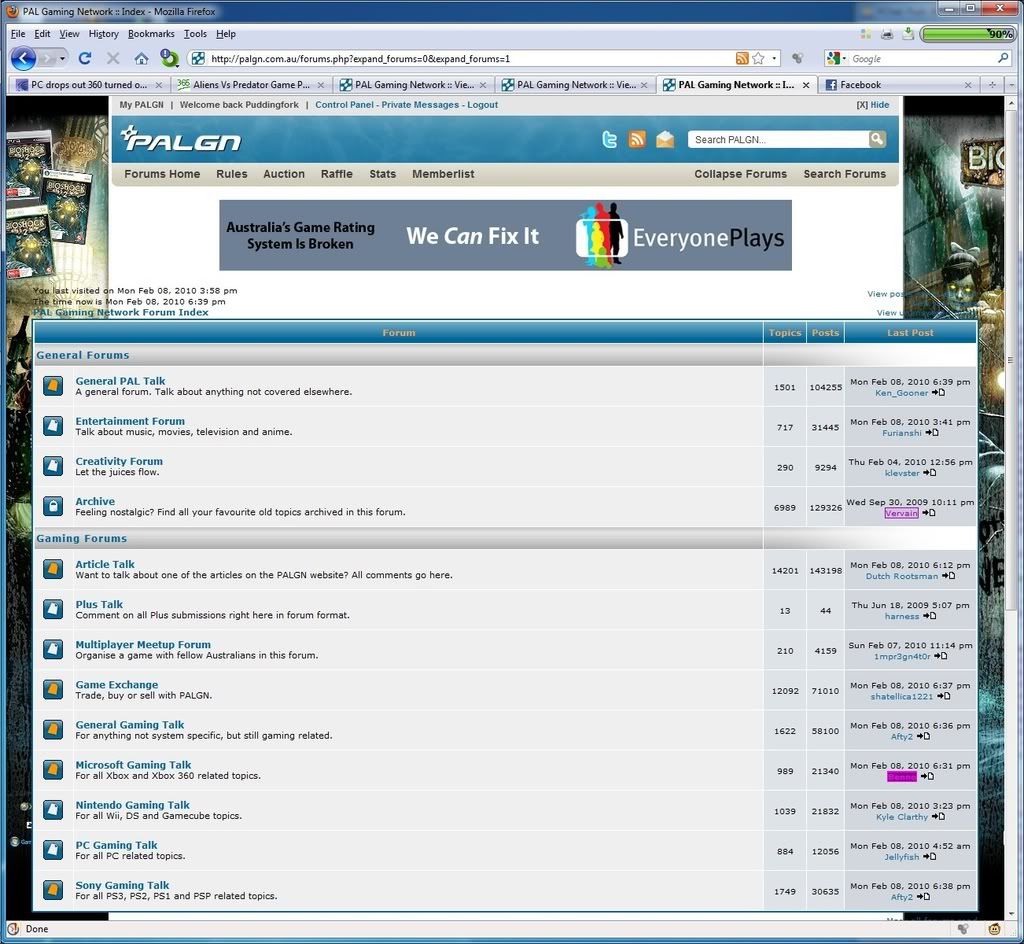Open the Microsoft Gaming Talk forum

133,765
